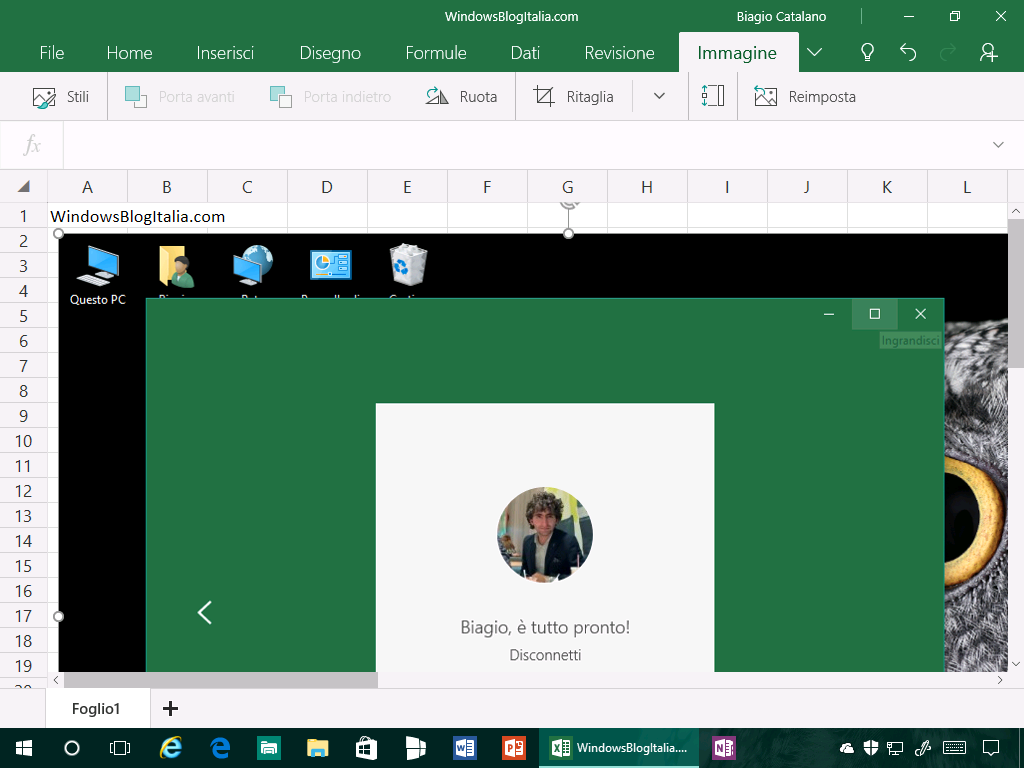Open Microsoft Edge from the taskbar
Screen dimensions: 1024x769
tap(220, 748)
